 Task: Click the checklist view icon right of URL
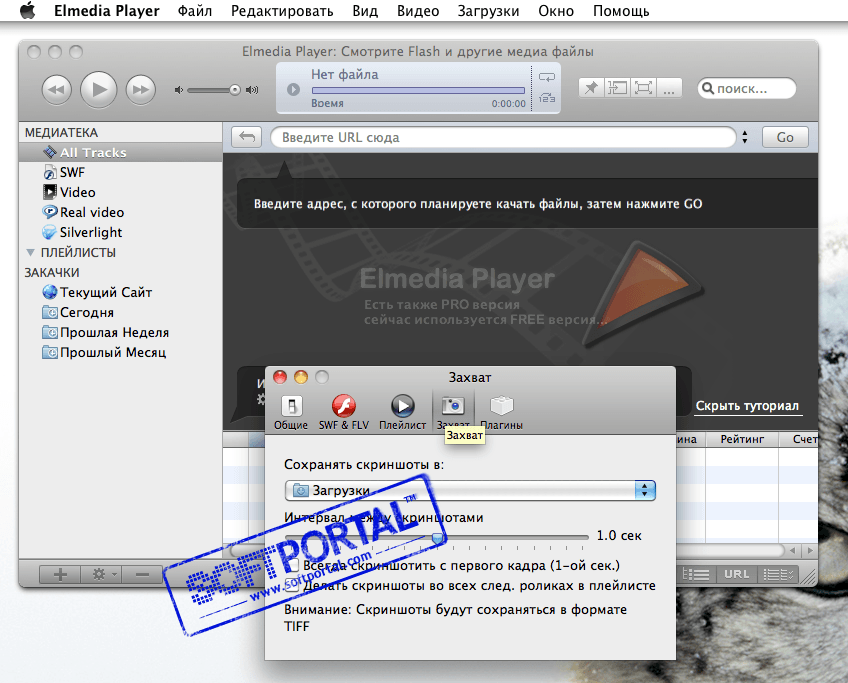tap(777, 574)
